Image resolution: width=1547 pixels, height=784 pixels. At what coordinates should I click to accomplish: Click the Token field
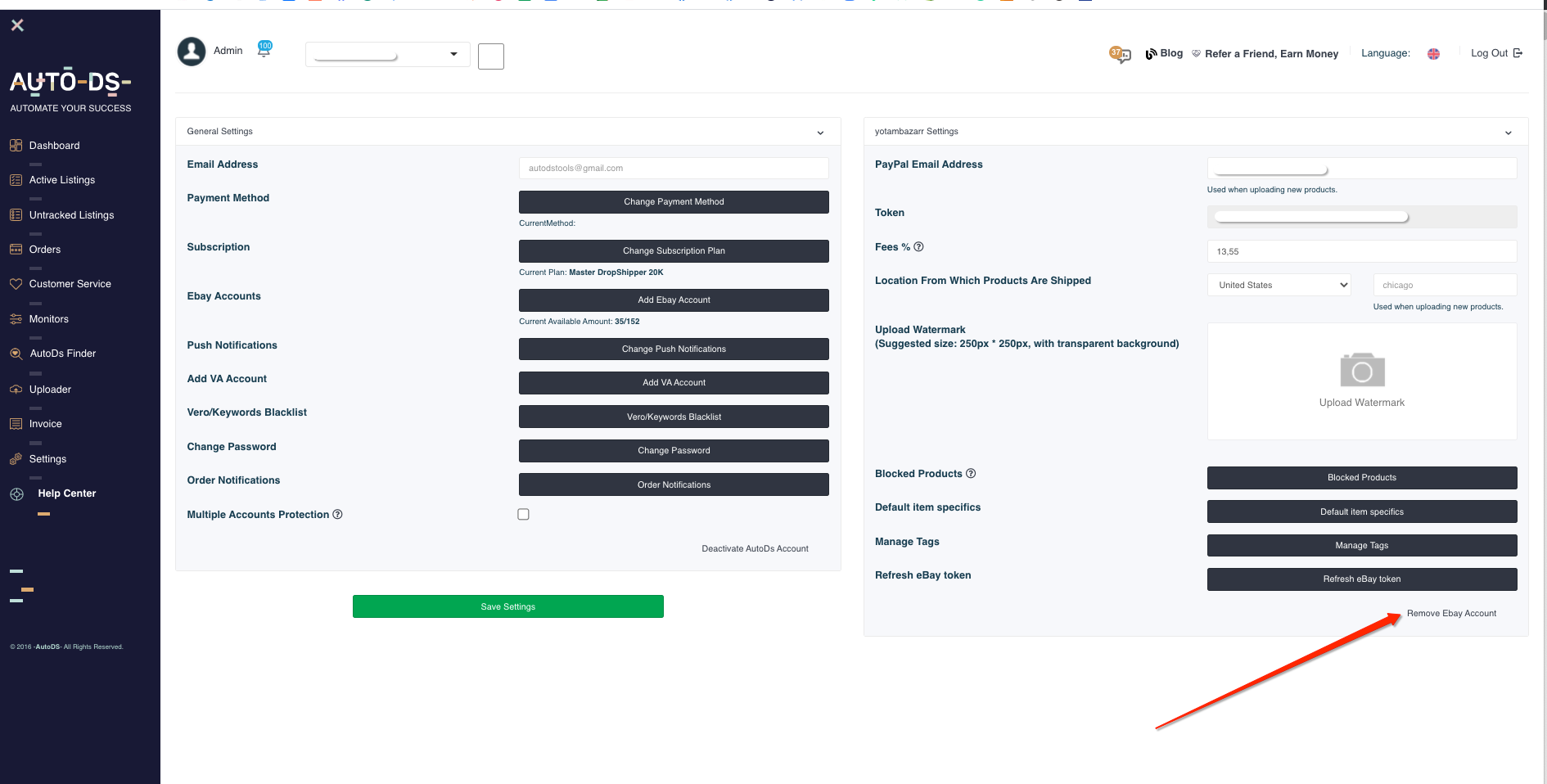point(1362,217)
